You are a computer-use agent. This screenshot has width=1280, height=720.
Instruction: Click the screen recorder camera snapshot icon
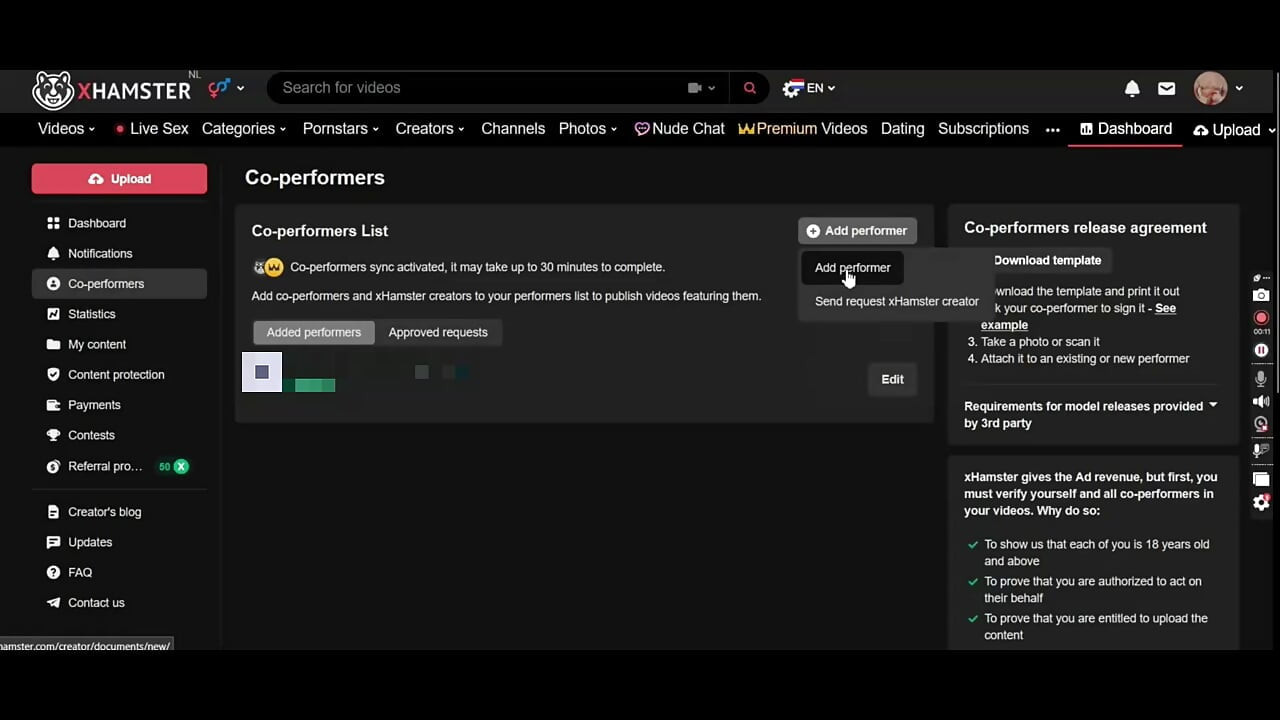pyautogui.click(x=1261, y=295)
